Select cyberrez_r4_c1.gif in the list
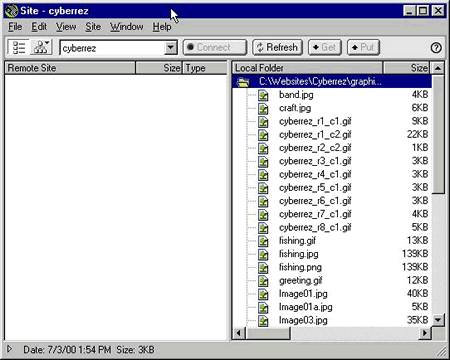 point(315,175)
